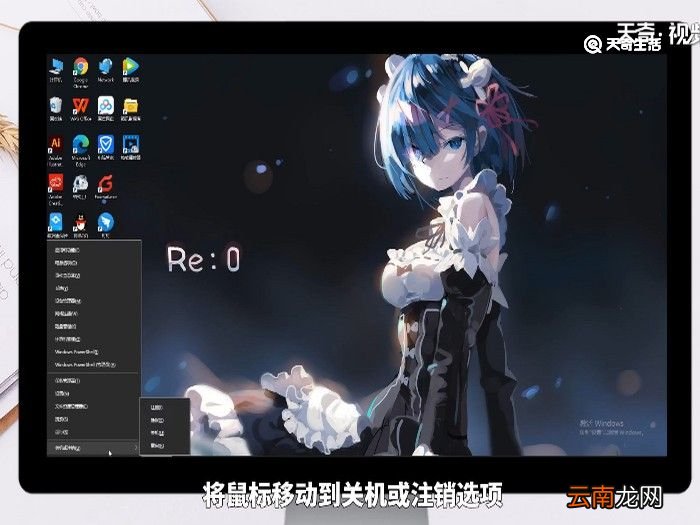Open Windows PowerShell from the menu
The image size is (700, 525).
[x=94, y=352]
